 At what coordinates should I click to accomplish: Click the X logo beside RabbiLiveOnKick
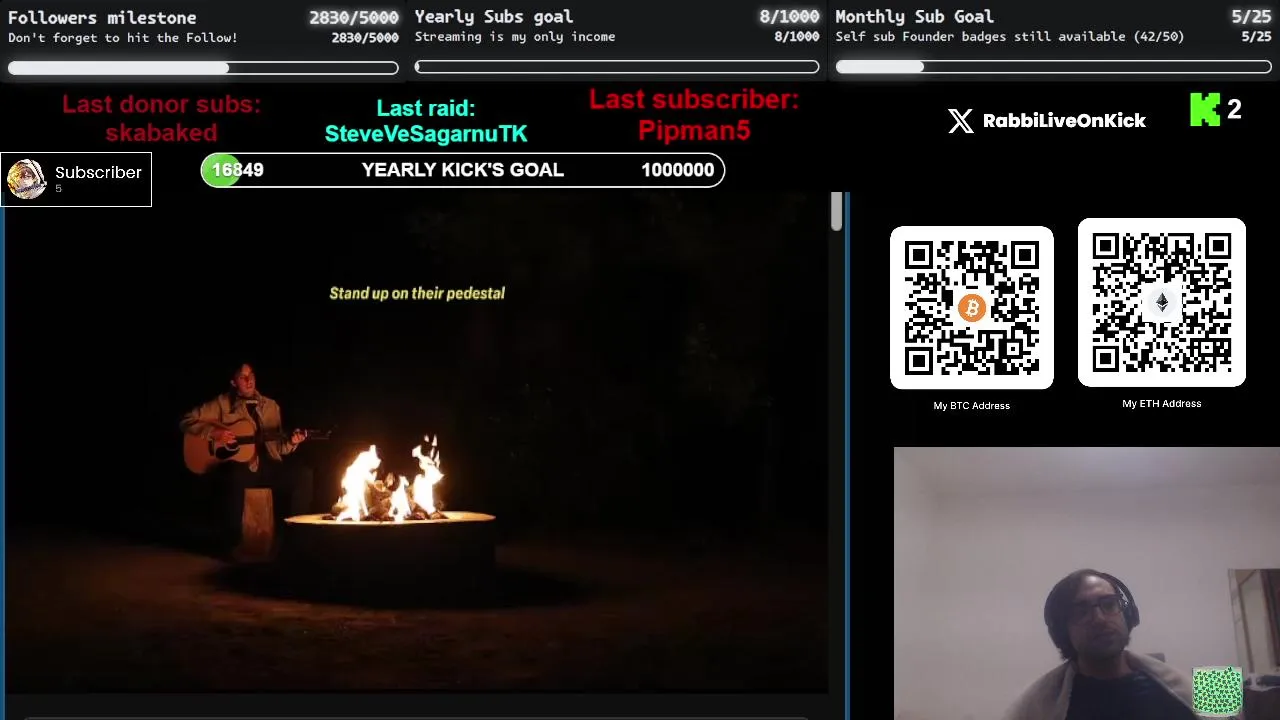pos(960,121)
